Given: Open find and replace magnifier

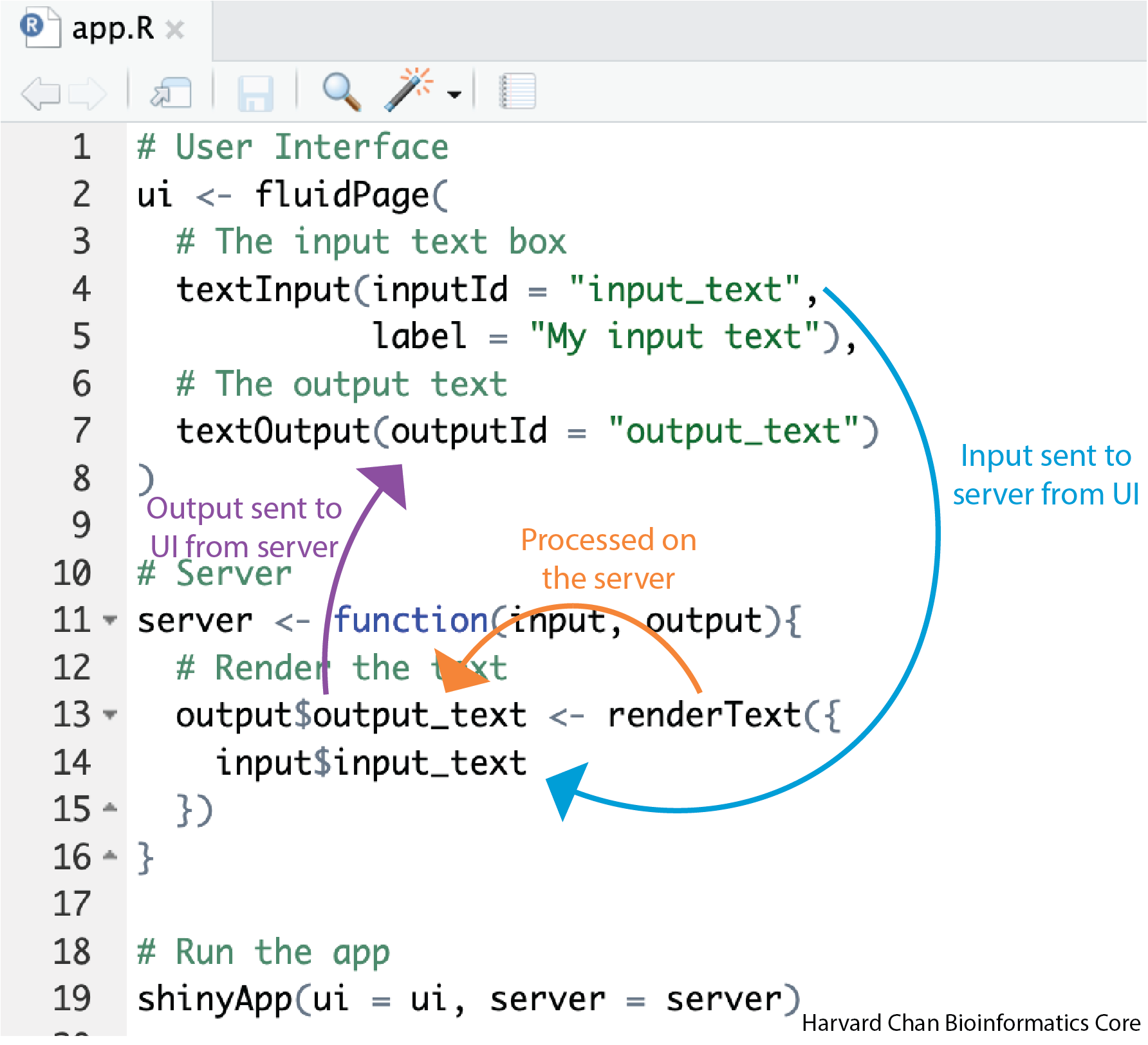Looking at the screenshot, I should 341,92.
